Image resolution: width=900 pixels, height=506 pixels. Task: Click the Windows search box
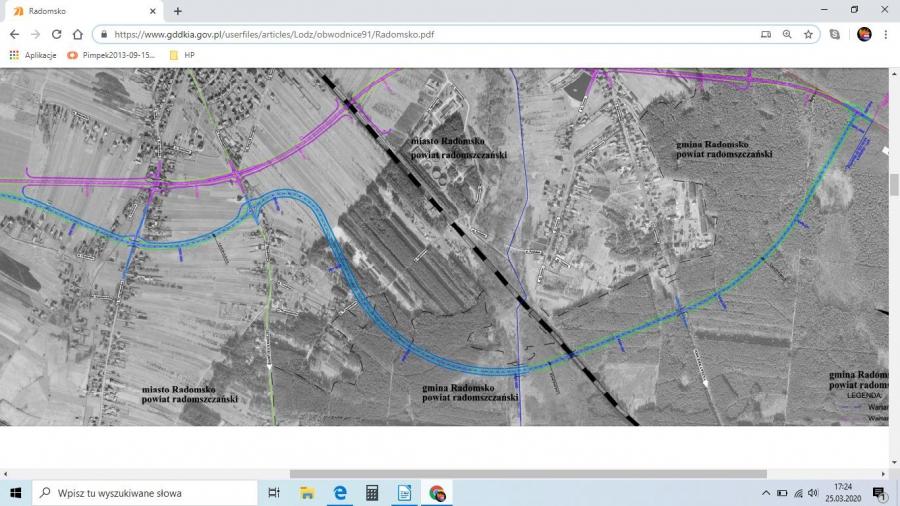(145, 493)
